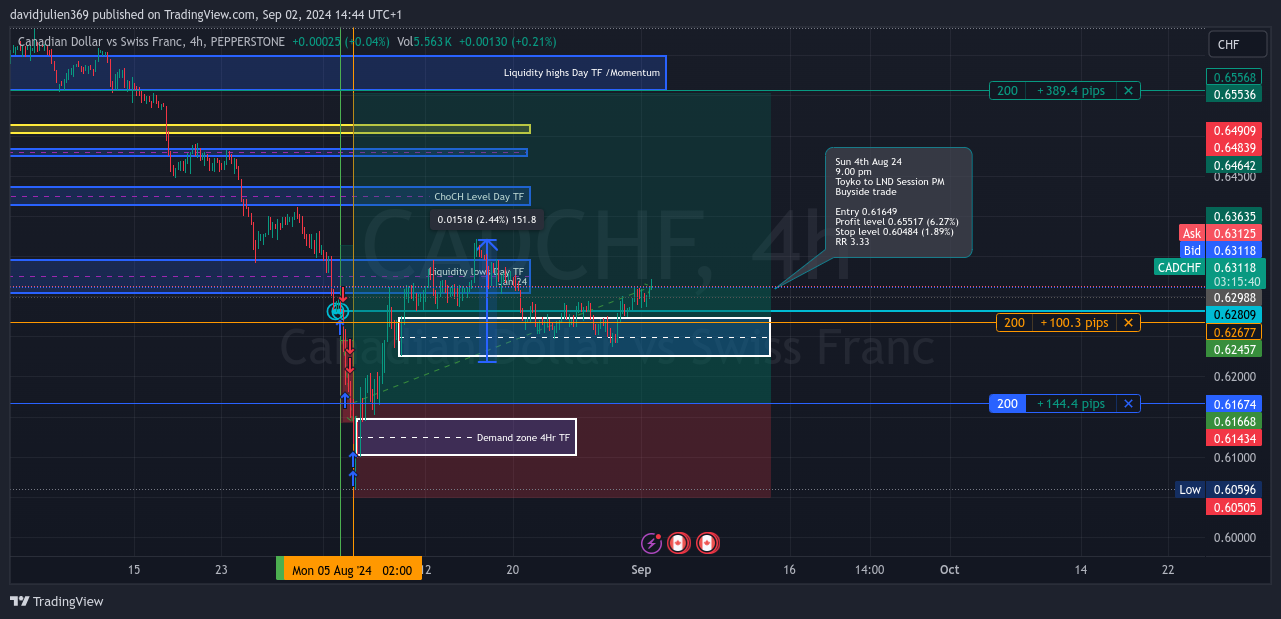Select the blue circular marker on the cyan line

(338, 311)
